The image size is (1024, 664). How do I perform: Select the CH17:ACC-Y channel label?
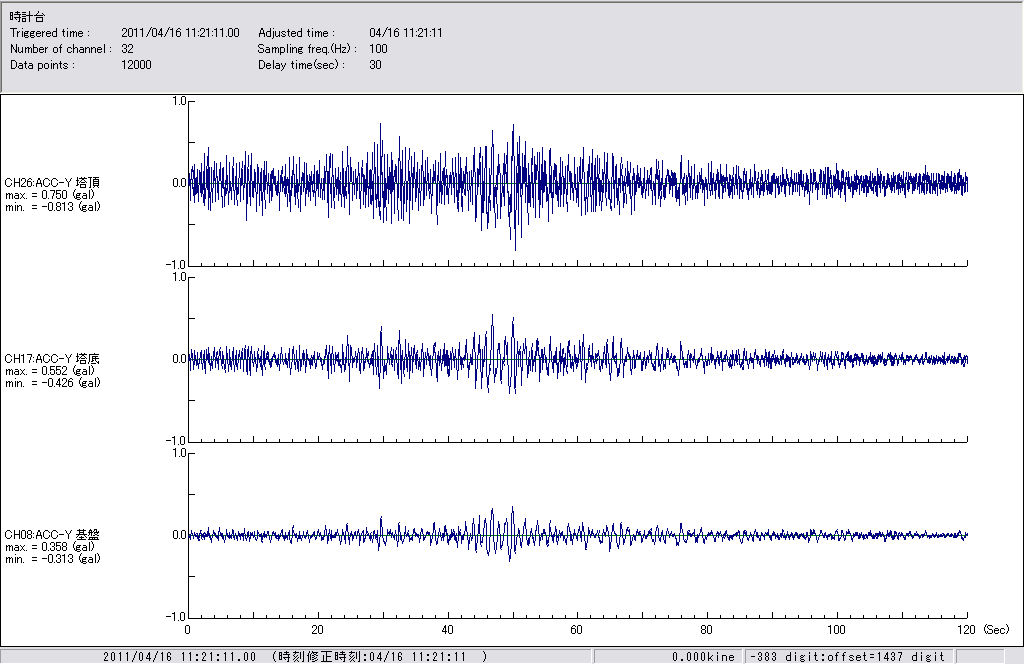click(52, 358)
